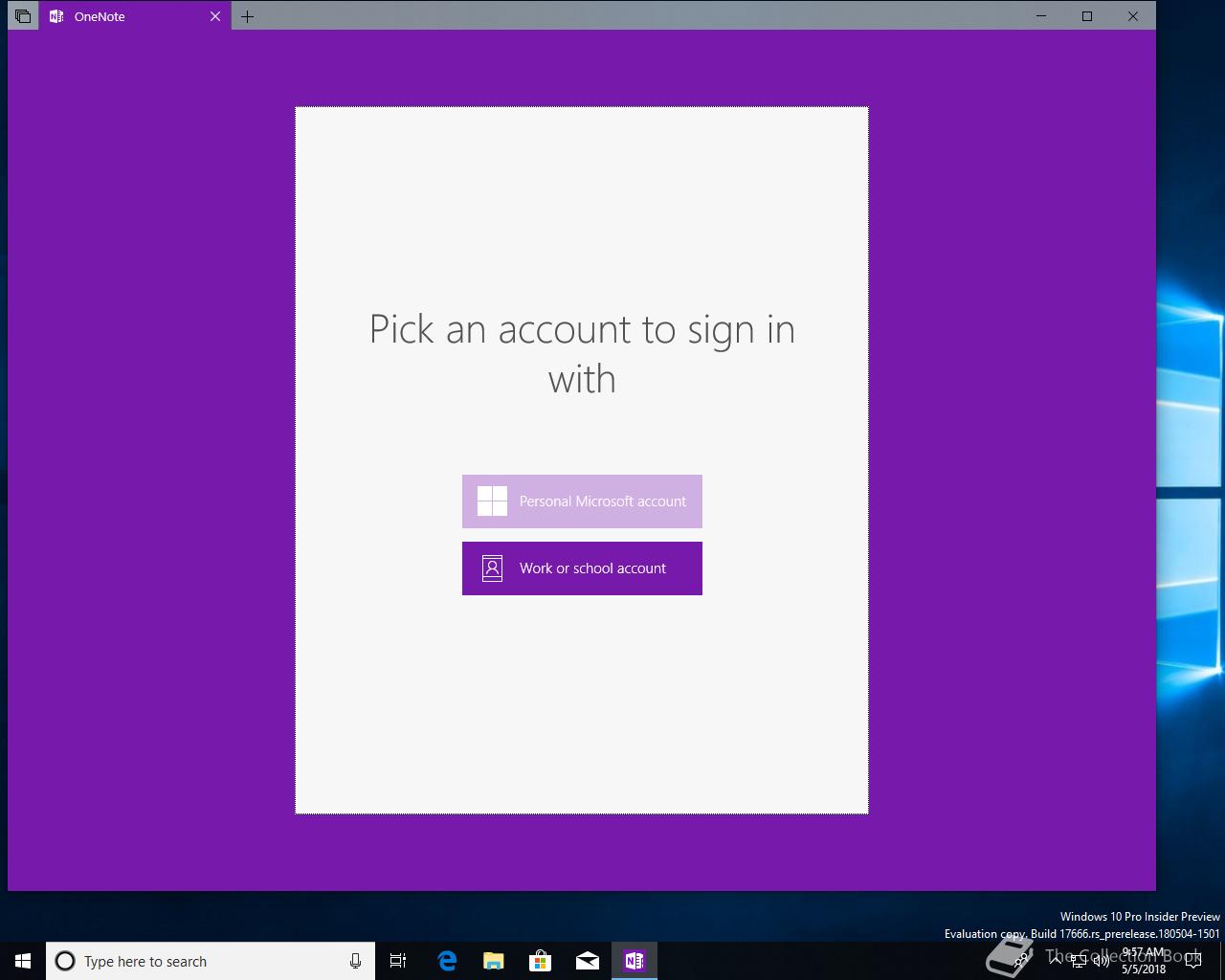Choose Personal Microsoft account

click(582, 501)
